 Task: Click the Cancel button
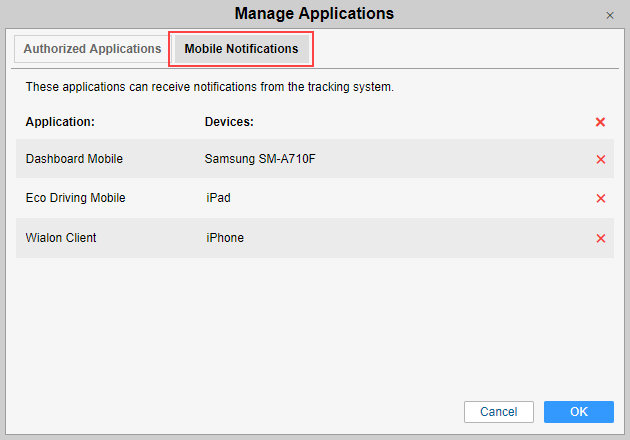pos(499,411)
